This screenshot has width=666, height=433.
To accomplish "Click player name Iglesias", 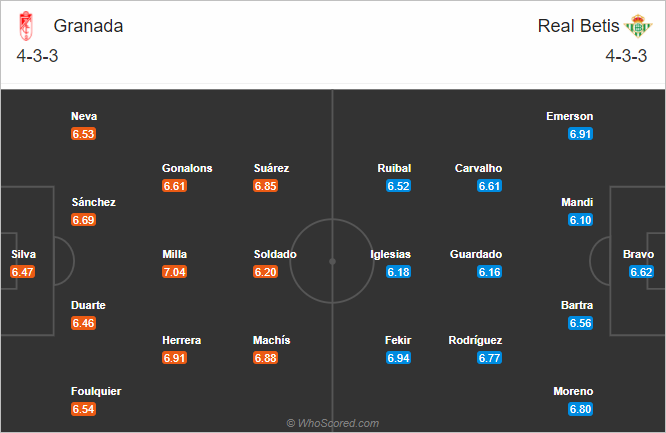I will (x=390, y=254).
